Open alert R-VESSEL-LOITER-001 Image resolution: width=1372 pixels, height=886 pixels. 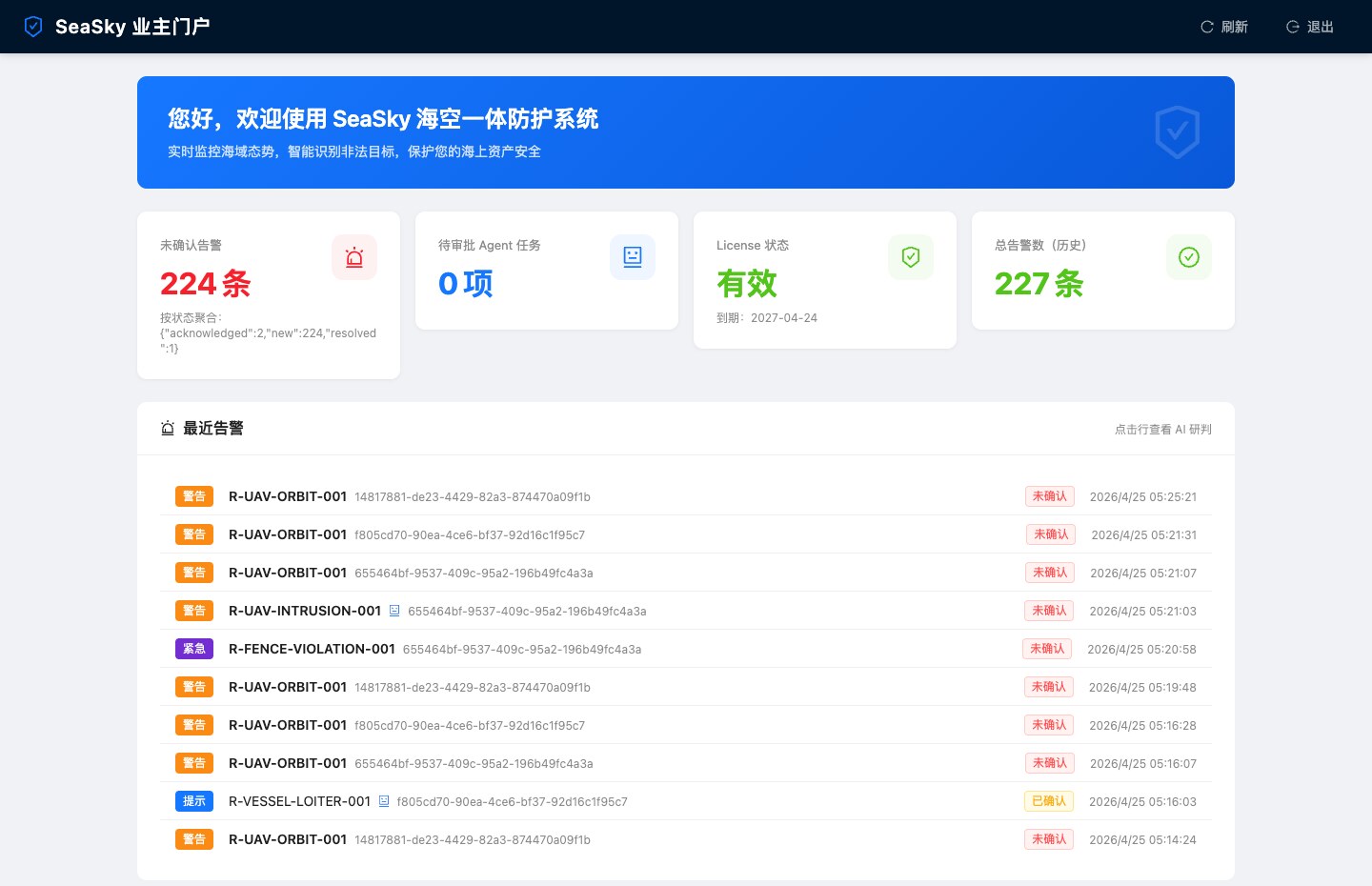pyautogui.click(x=686, y=801)
